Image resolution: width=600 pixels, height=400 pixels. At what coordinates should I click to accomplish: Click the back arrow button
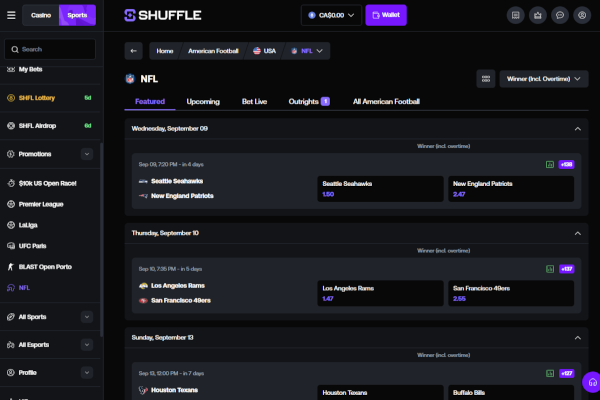click(134, 51)
